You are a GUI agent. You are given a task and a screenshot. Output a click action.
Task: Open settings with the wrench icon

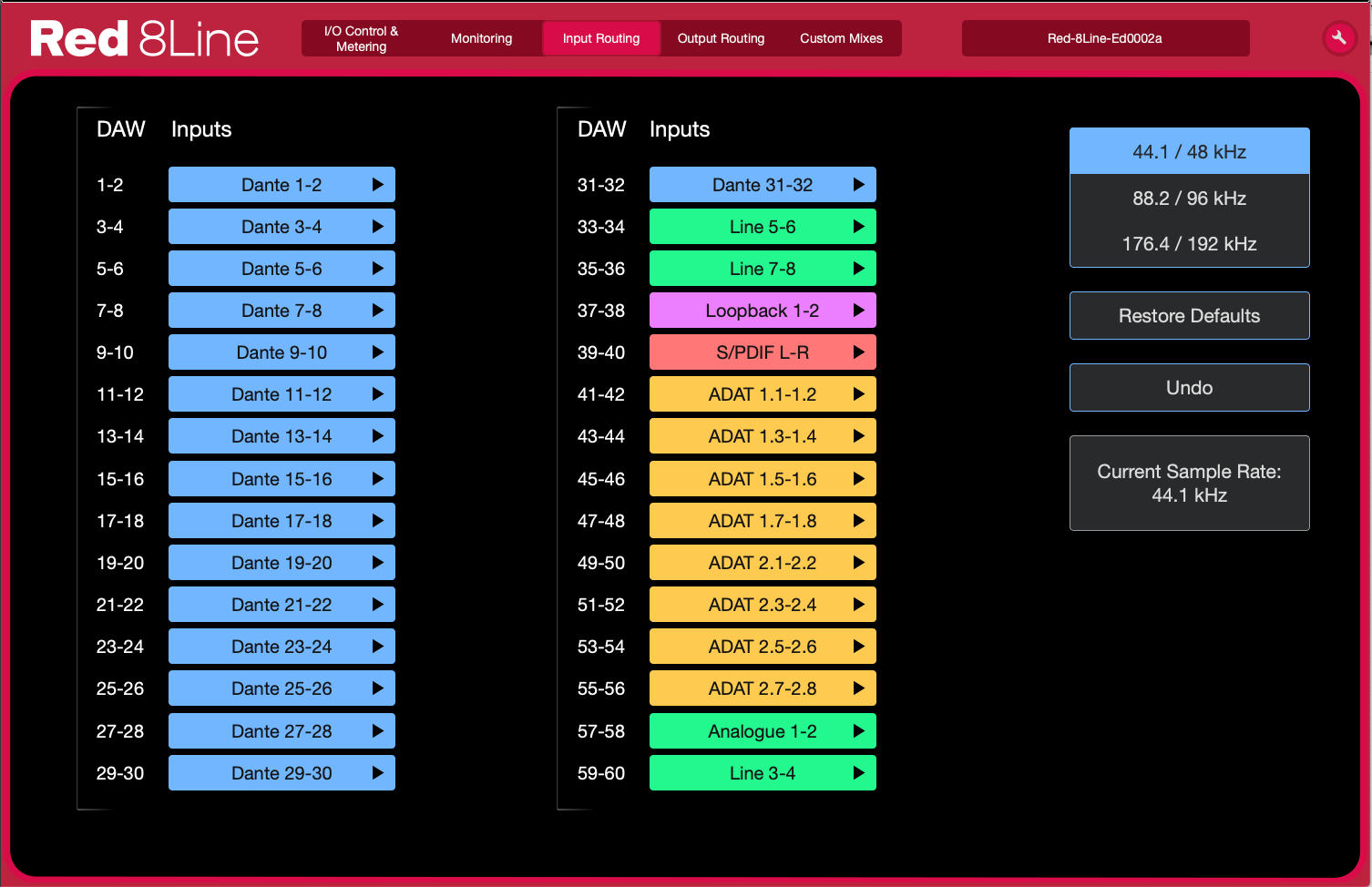[1339, 38]
